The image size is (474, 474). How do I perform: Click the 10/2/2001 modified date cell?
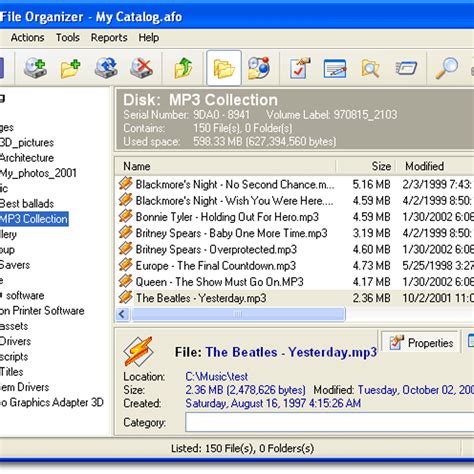[x=438, y=298]
